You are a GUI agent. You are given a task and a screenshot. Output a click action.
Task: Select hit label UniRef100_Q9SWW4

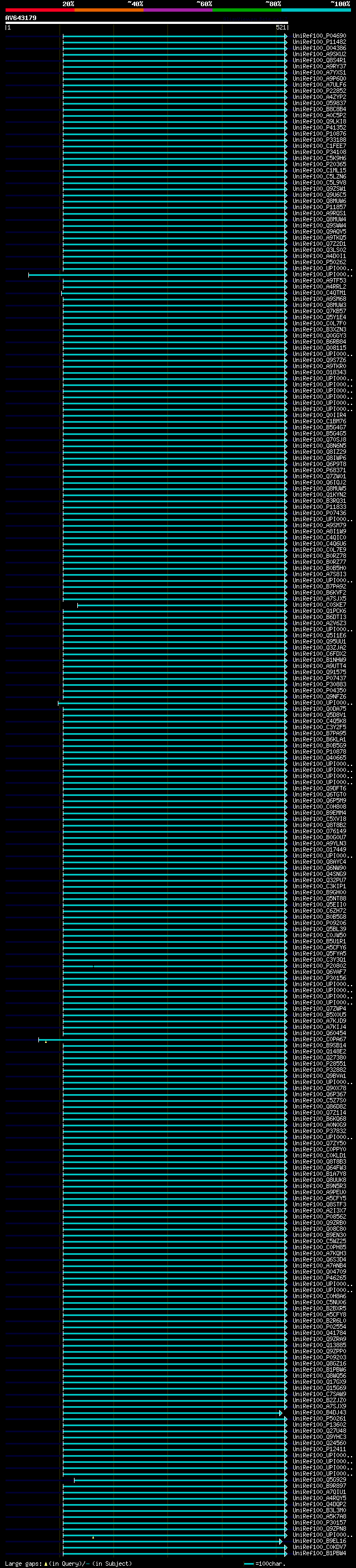[319, 225]
